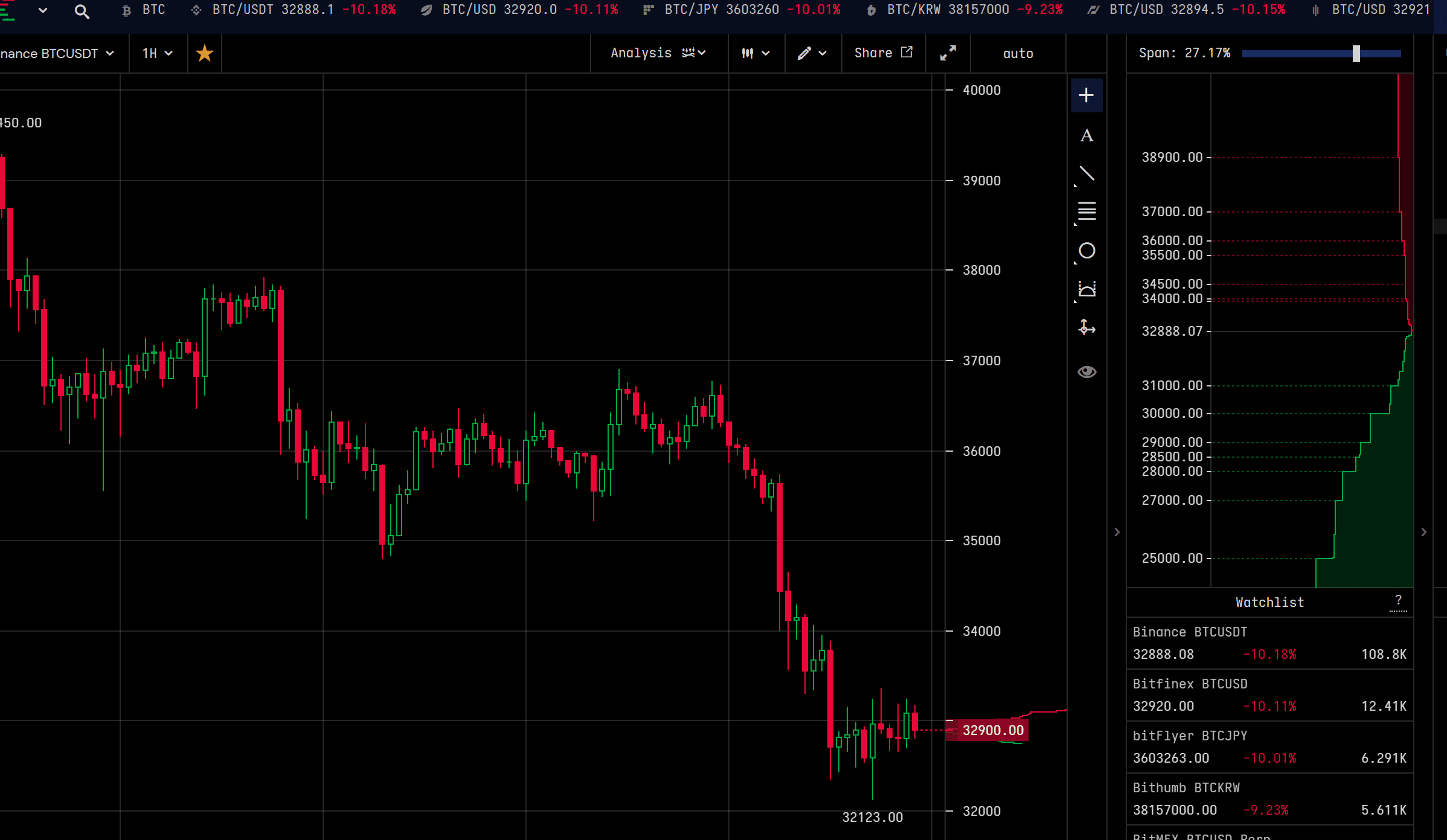Viewport: 1447px width, 840px height.
Task: Select the trend line drawing tool
Action: point(1086,175)
